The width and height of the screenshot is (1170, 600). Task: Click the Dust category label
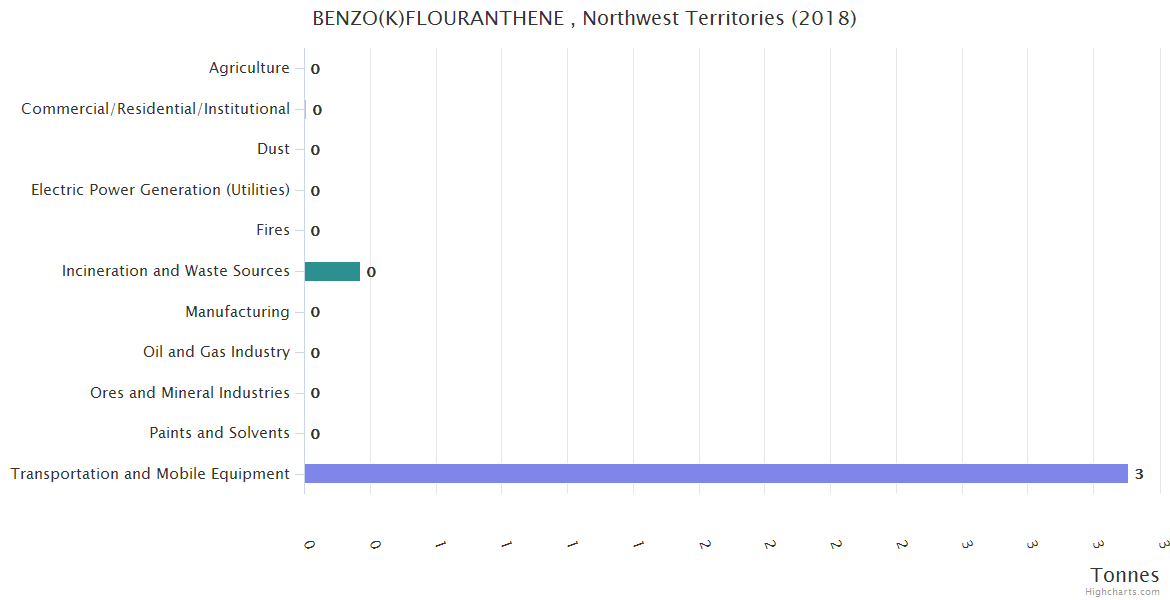pyautogui.click(x=273, y=149)
